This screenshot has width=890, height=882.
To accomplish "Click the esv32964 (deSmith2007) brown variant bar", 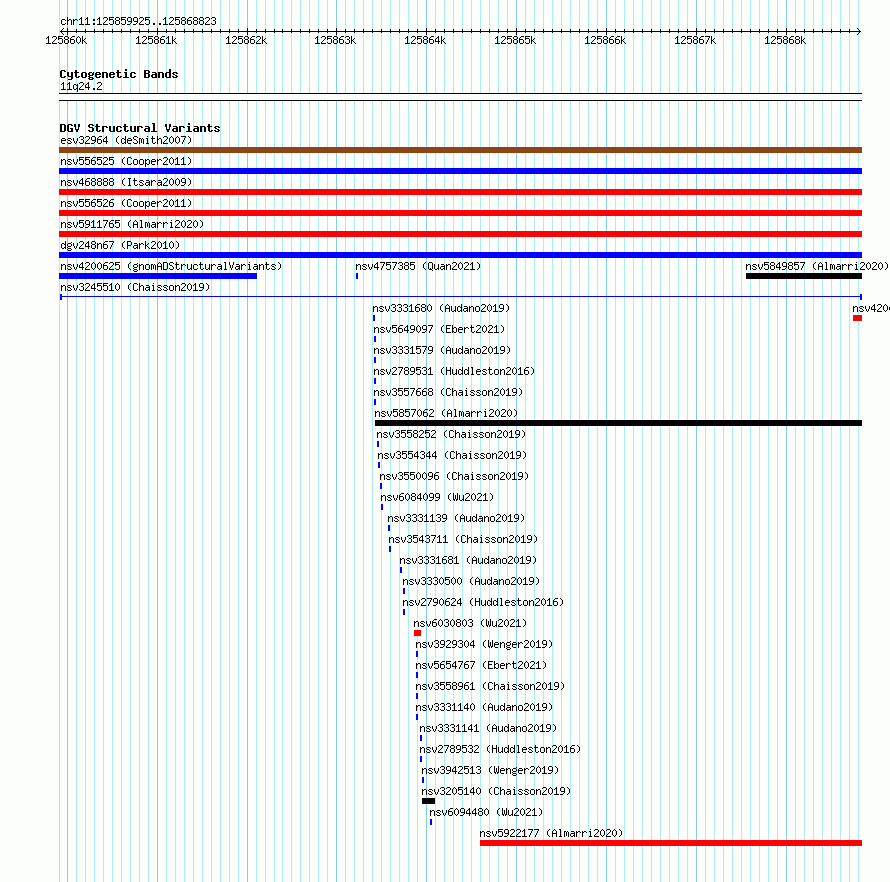I will pos(460,150).
